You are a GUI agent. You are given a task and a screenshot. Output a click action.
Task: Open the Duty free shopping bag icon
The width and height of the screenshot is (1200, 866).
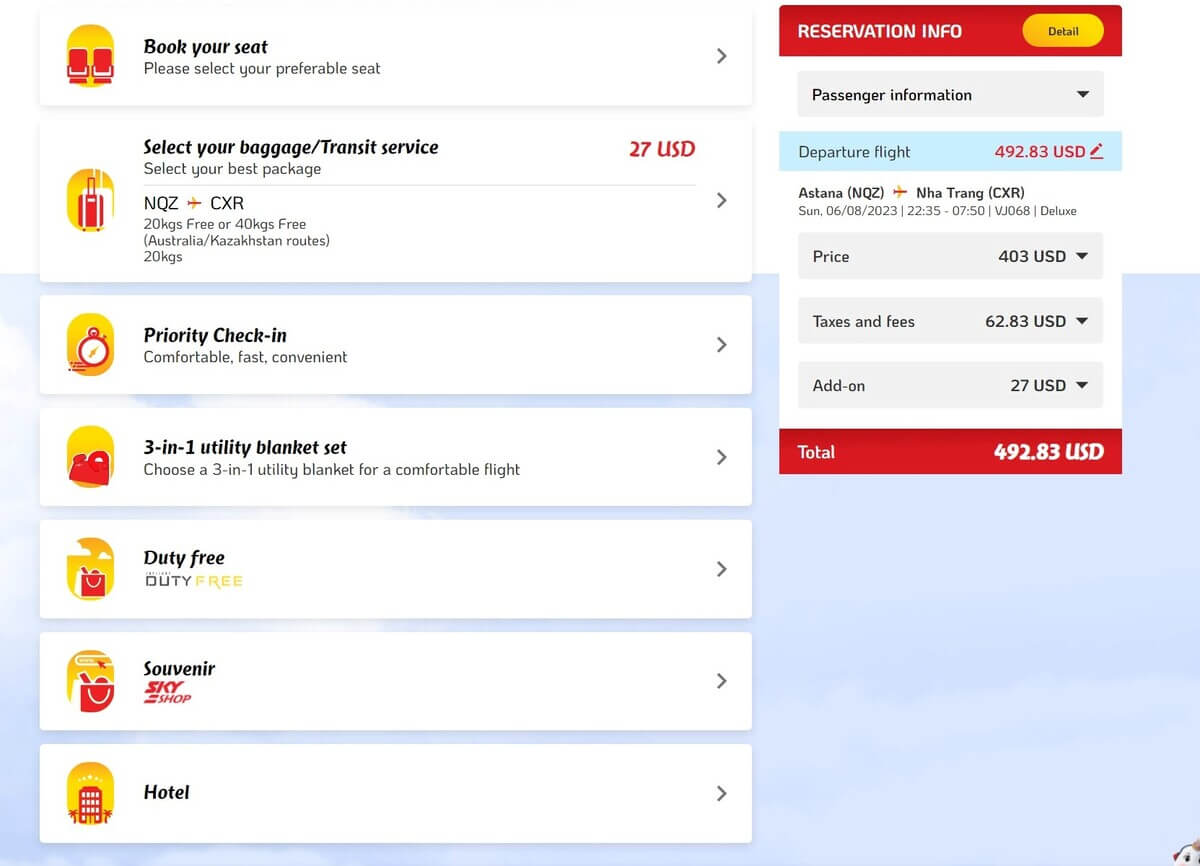click(x=90, y=569)
